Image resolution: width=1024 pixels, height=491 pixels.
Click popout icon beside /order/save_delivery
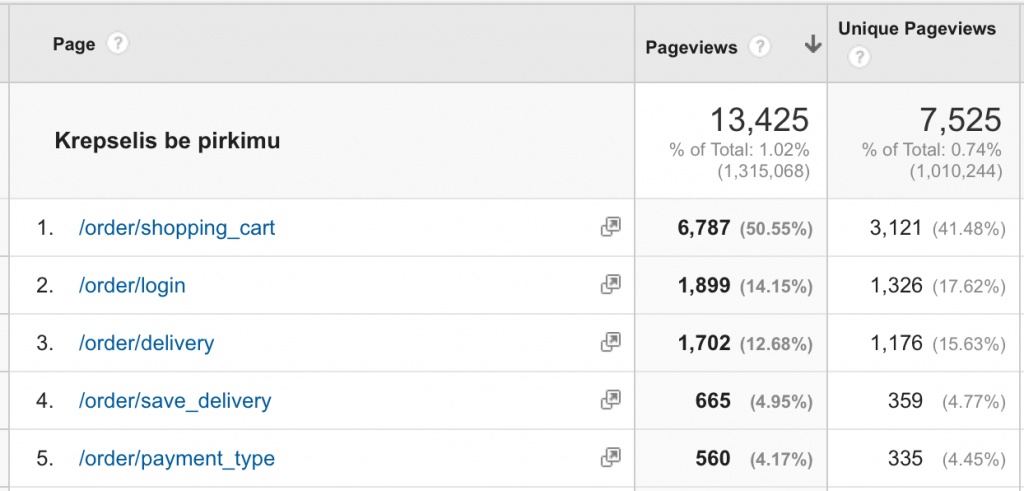(x=610, y=401)
